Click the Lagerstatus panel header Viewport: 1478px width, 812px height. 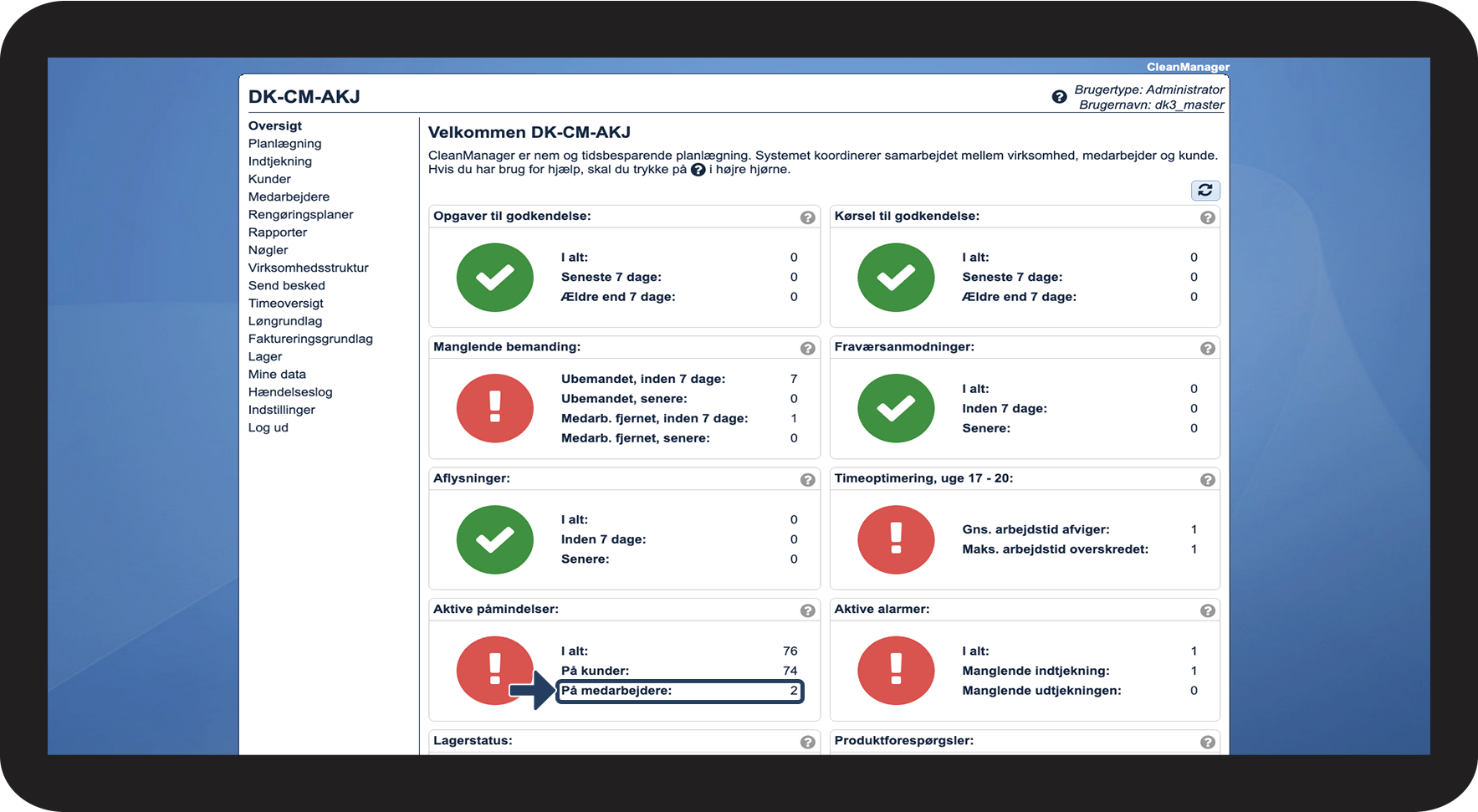[624, 741]
